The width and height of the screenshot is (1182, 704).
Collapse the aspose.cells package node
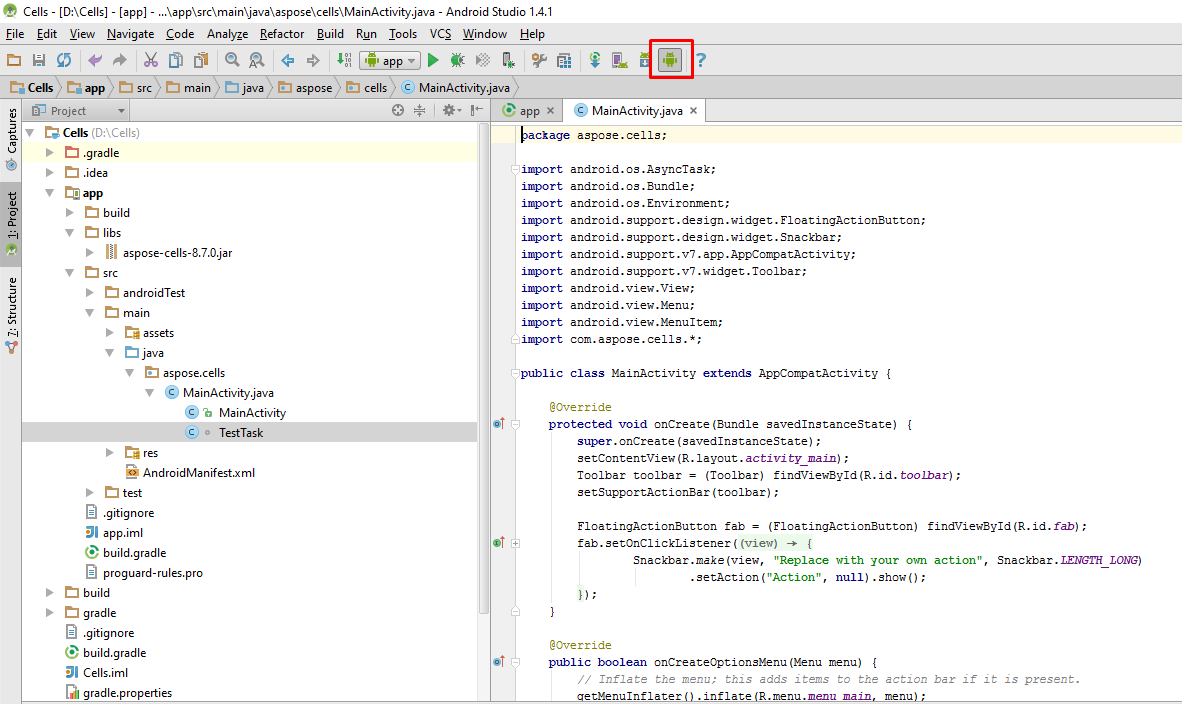pos(129,372)
